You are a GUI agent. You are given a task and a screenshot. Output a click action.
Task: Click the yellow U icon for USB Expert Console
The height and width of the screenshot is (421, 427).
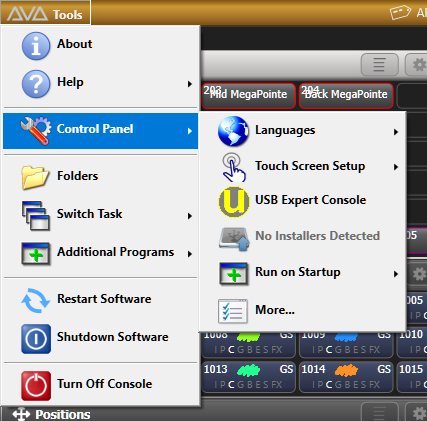point(234,202)
